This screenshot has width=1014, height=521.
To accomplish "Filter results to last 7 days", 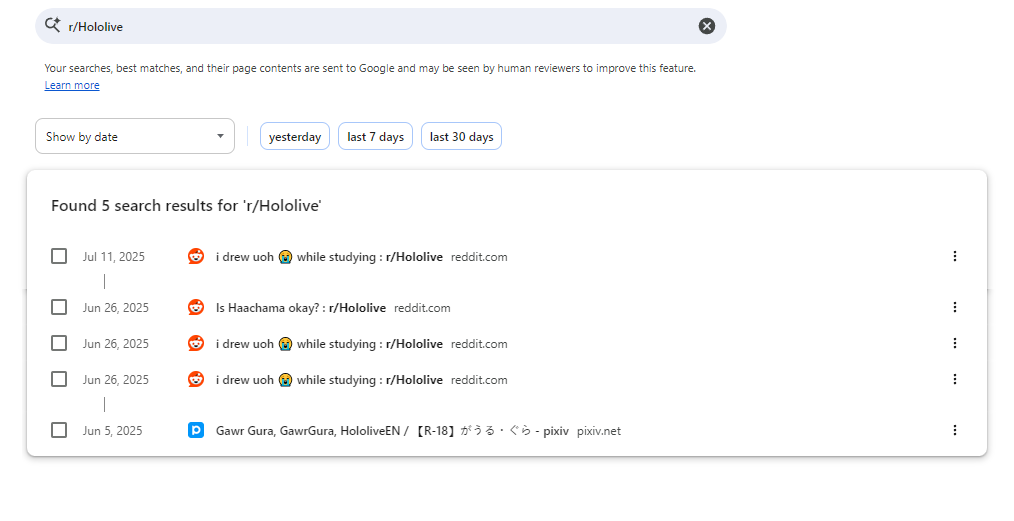I will tap(376, 137).
